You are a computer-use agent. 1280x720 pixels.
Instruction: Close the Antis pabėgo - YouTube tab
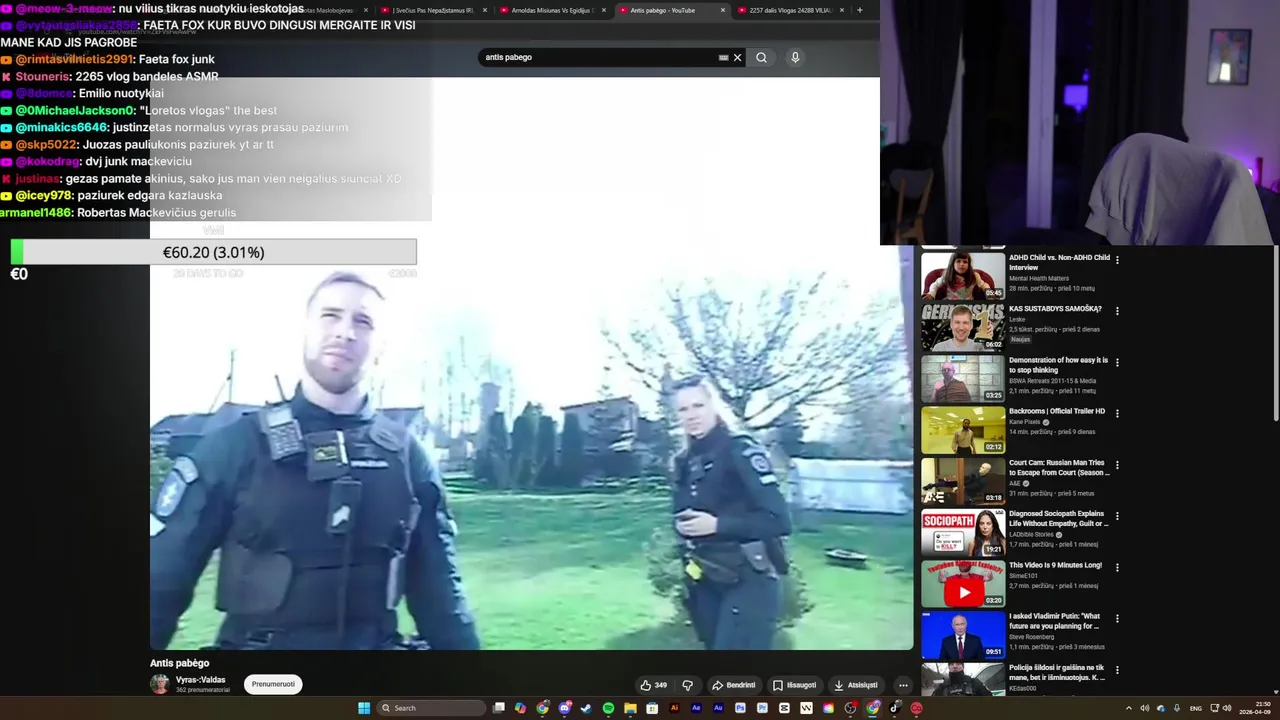coord(722,10)
